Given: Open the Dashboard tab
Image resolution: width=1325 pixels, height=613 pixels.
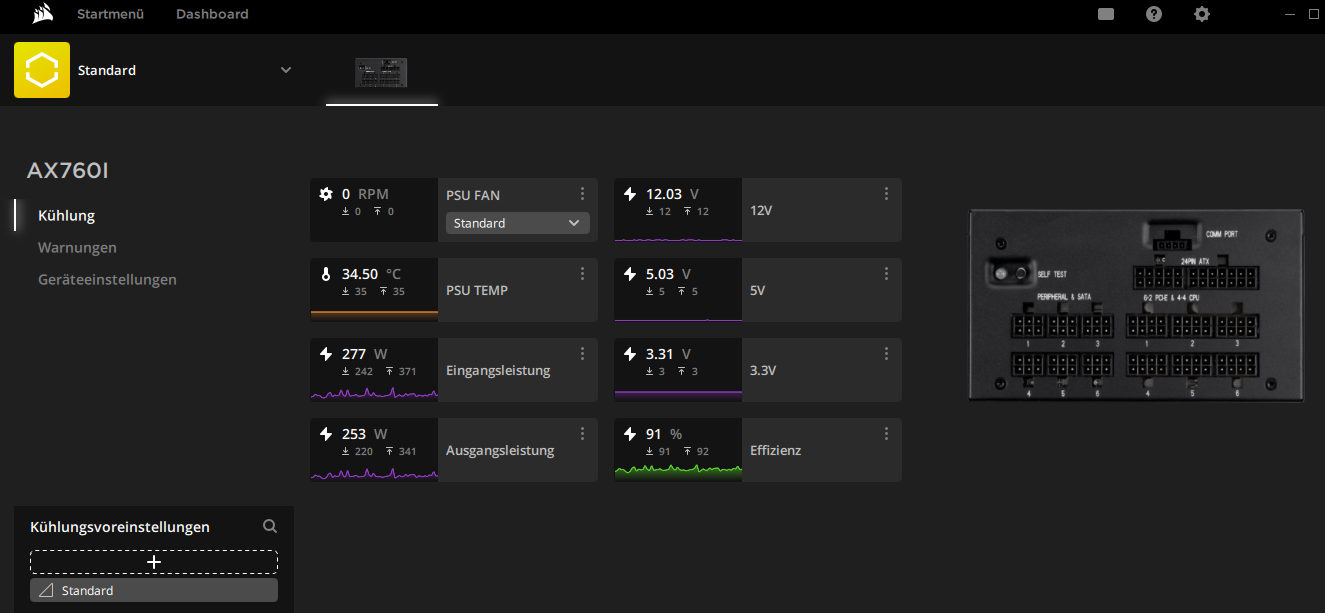Looking at the screenshot, I should point(212,14).
